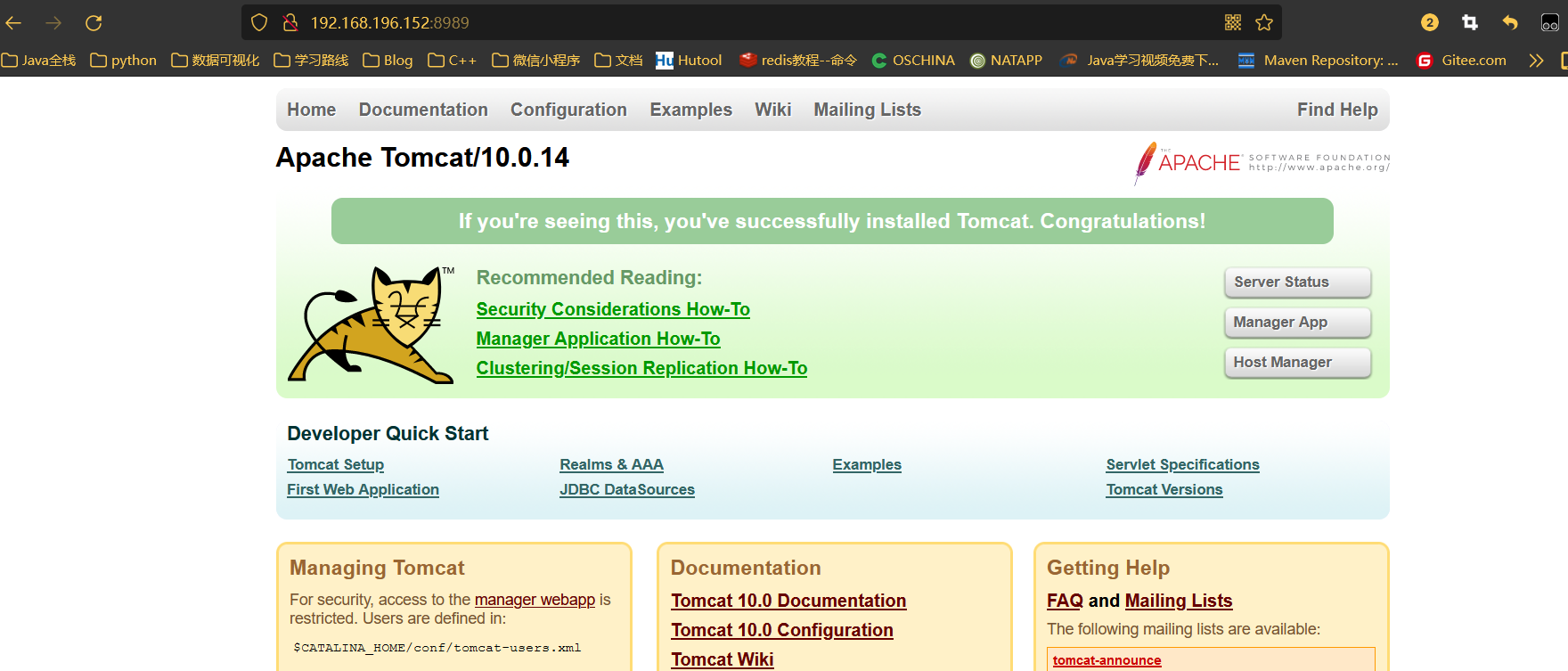Click the crop screenshot icon

[1470, 22]
